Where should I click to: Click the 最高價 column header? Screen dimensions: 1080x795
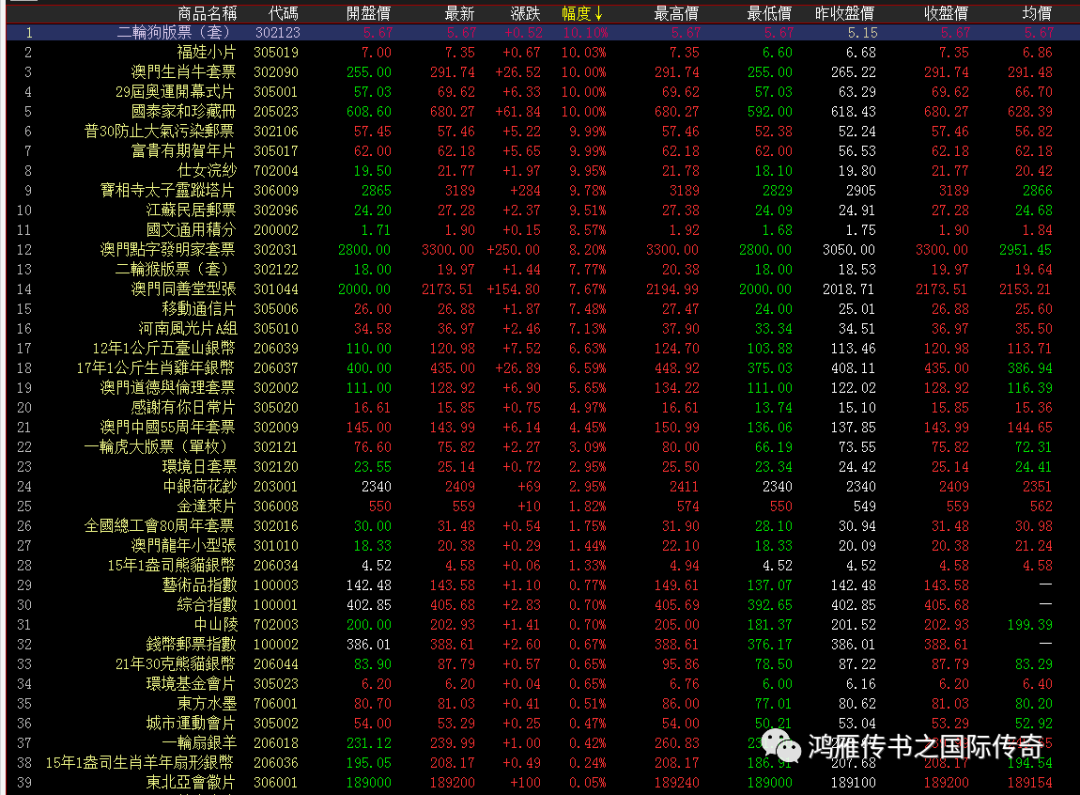point(676,13)
